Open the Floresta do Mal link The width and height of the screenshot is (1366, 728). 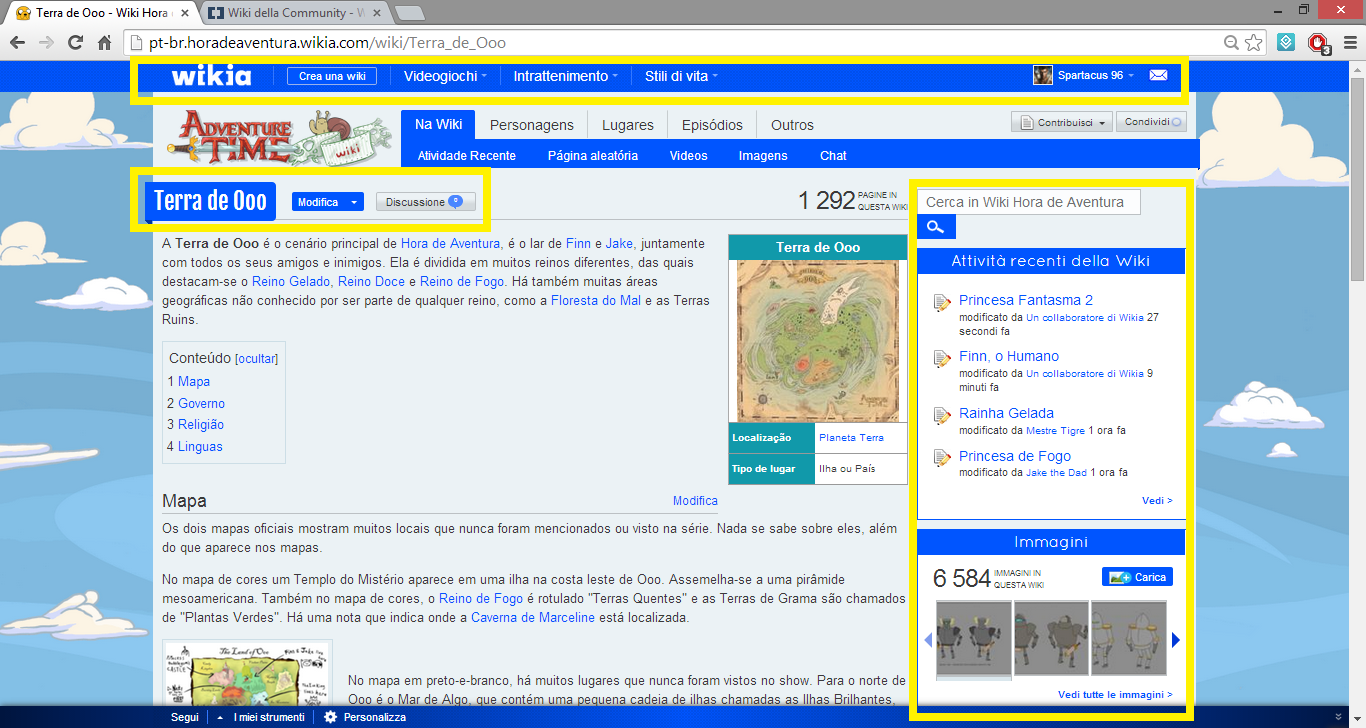[x=596, y=300]
